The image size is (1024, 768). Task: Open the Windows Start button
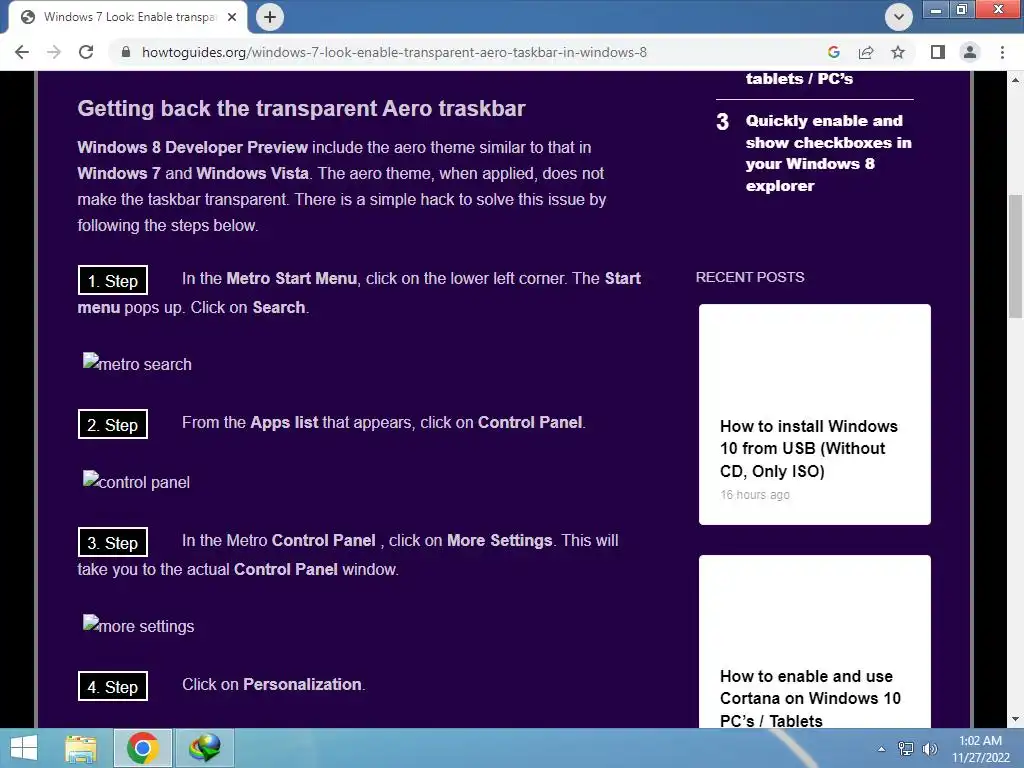tap(24, 748)
